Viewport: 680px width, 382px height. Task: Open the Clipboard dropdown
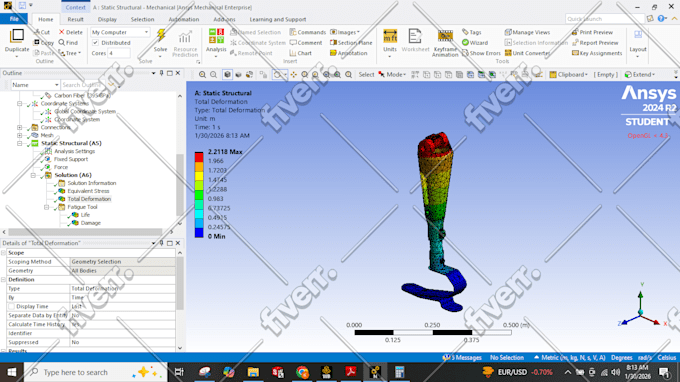coord(569,75)
